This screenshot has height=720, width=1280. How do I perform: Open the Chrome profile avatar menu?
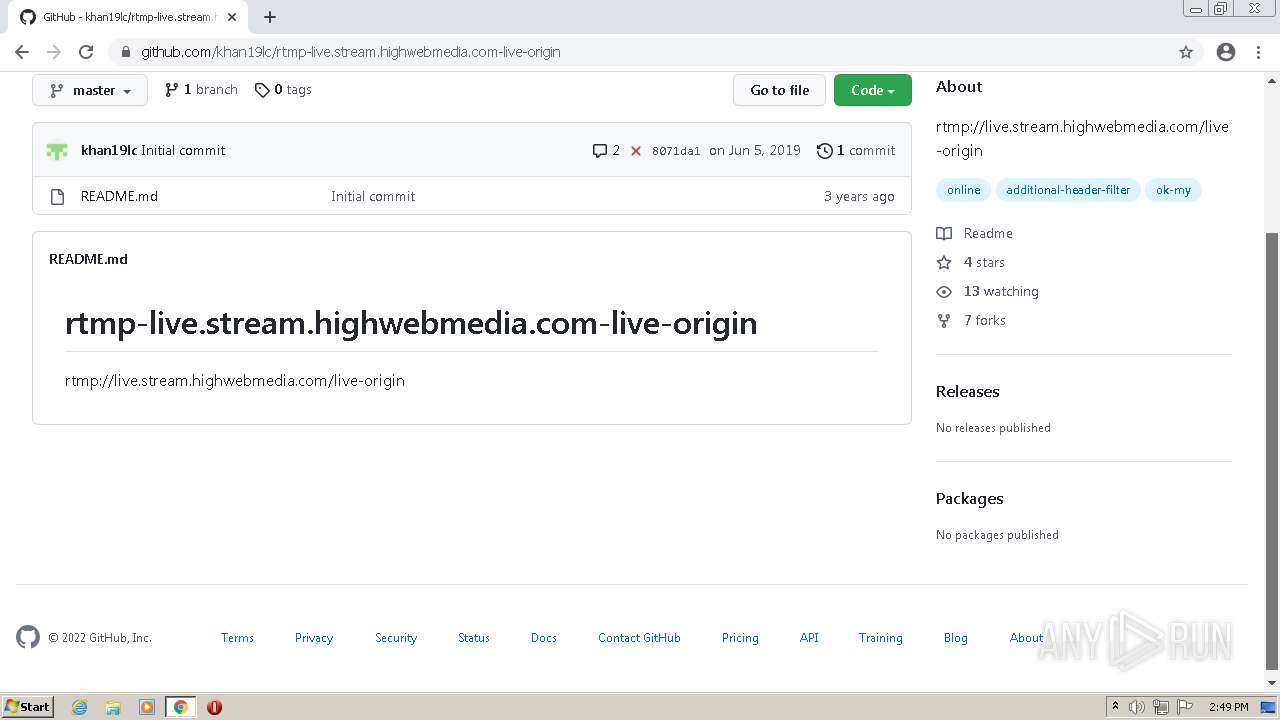point(1226,52)
